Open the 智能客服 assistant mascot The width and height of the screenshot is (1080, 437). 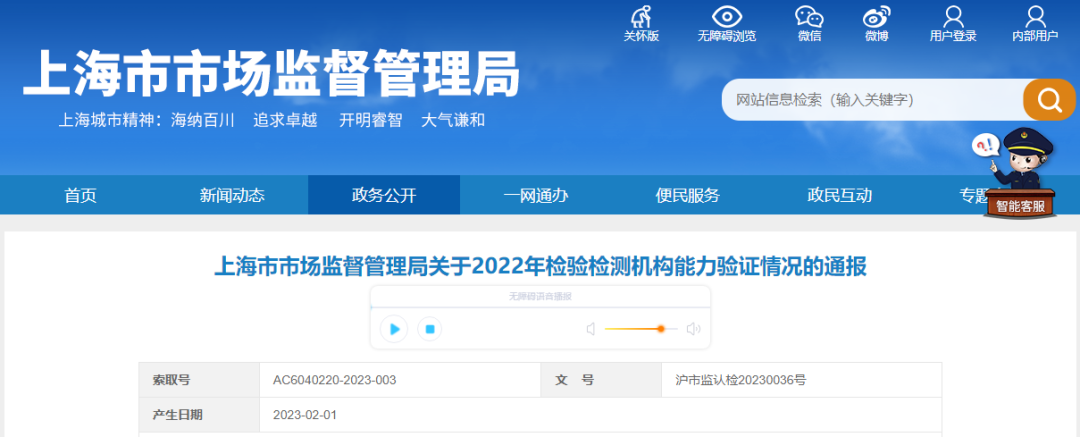pos(1019,172)
